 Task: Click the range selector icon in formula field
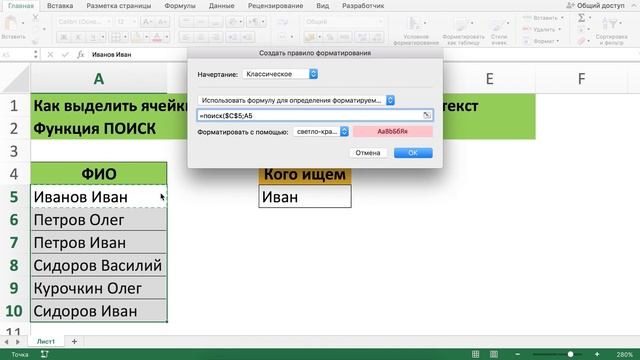coord(427,116)
